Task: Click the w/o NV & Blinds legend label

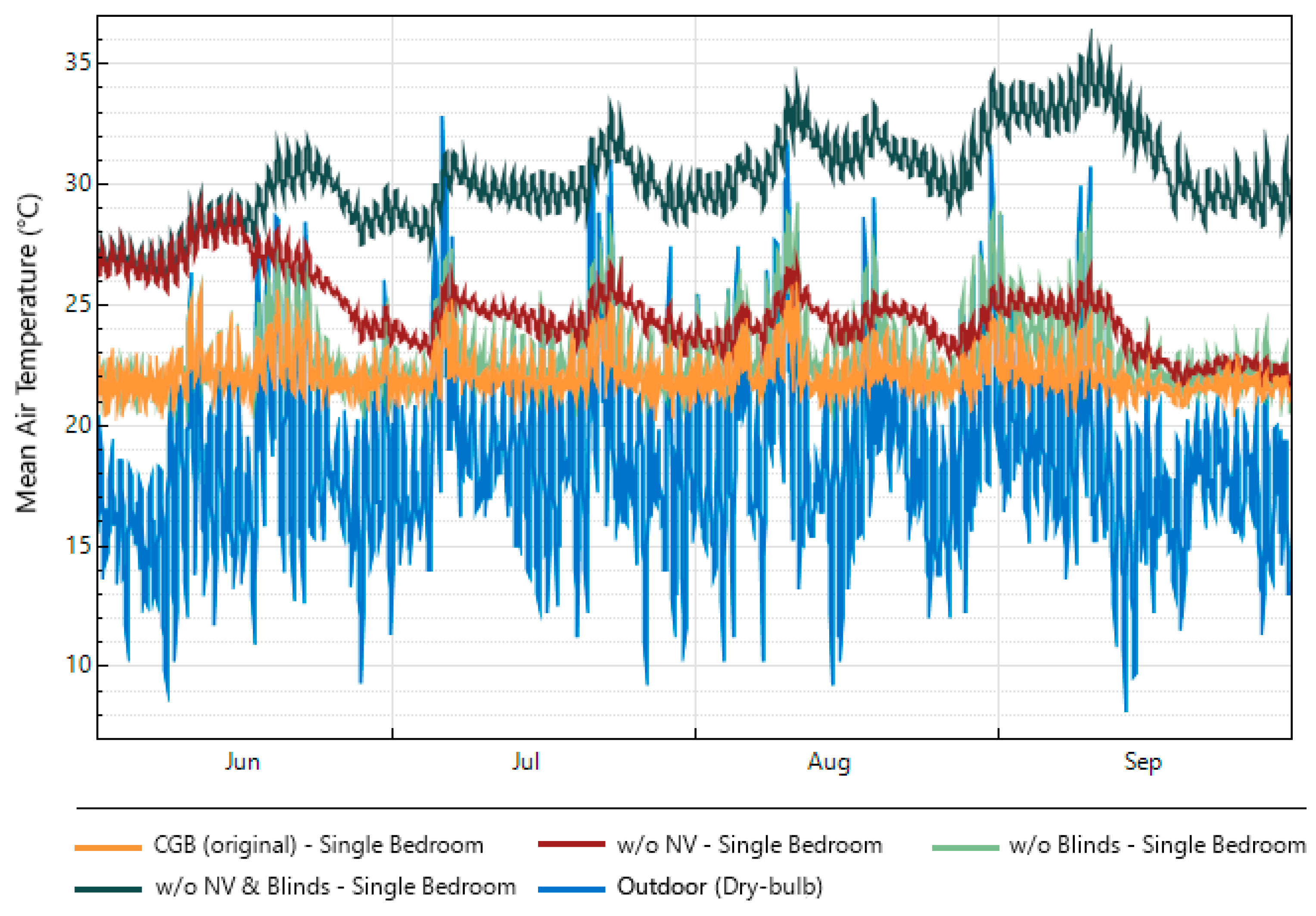Action: click(335, 887)
